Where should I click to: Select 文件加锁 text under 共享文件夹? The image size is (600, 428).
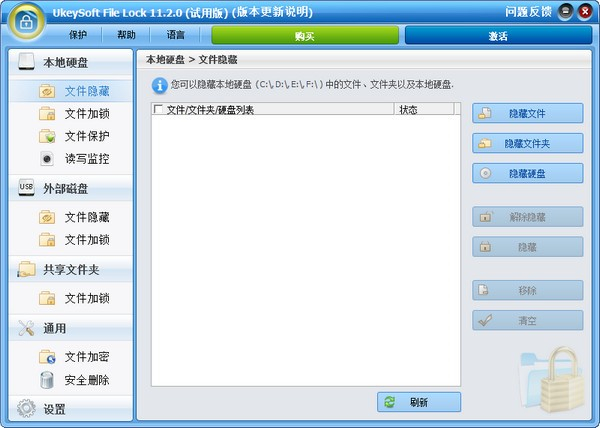(x=87, y=298)
